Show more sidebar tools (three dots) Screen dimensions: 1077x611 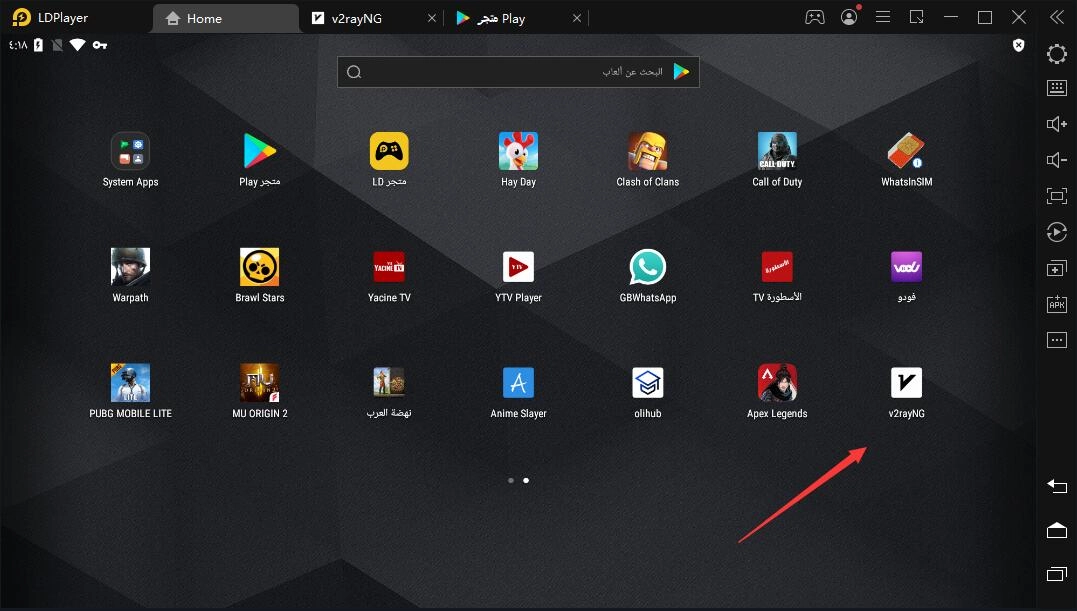pos(1056,340)
